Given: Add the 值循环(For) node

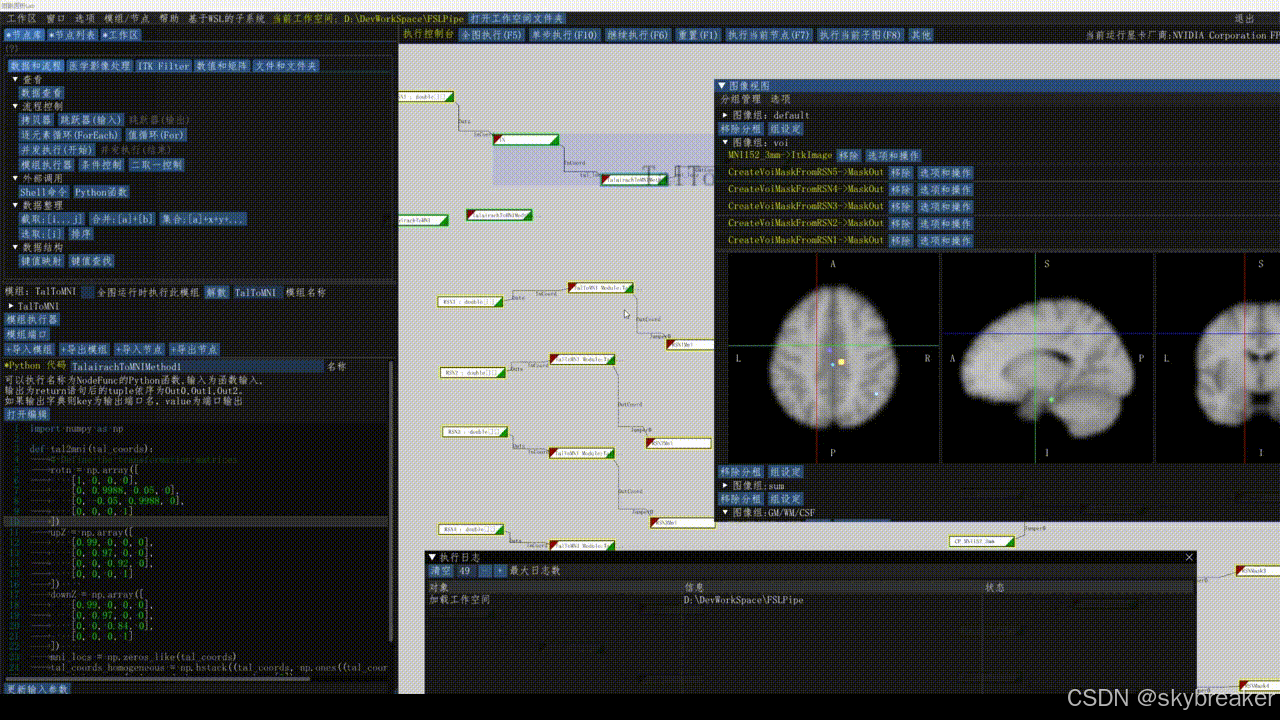Looking at the screenshot, I should [x=155, y=134].
